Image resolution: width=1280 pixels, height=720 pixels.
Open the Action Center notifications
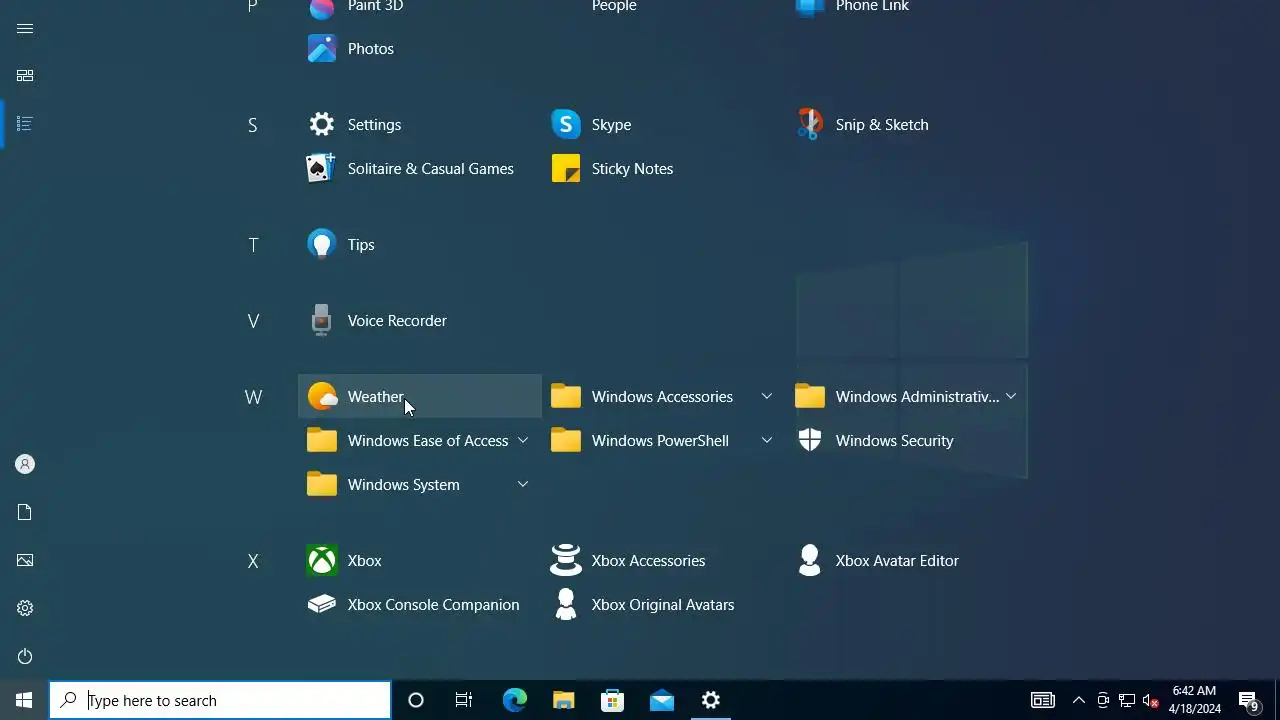pos(1249,700)
